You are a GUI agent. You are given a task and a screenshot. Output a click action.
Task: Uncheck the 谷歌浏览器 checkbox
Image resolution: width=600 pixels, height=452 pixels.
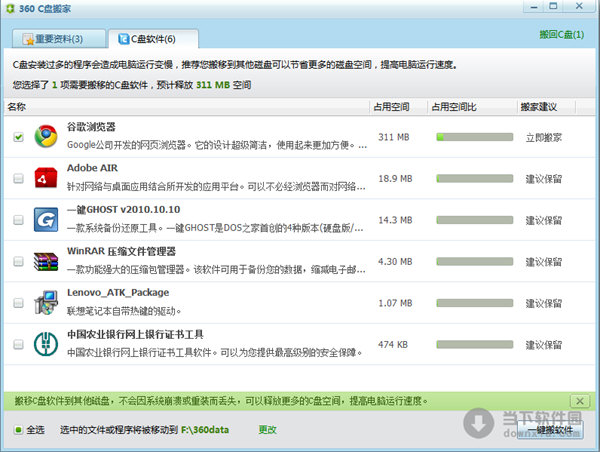18,137
